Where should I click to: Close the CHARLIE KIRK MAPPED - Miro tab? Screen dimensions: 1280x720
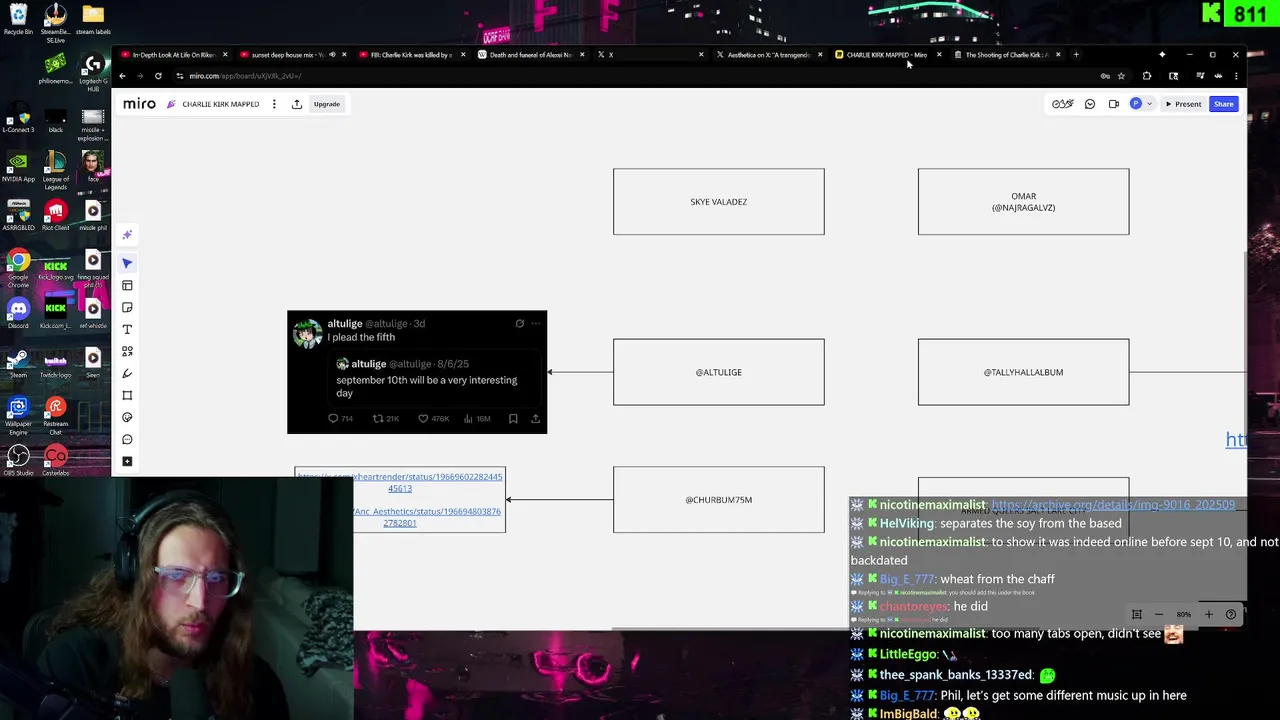click(x=939, y=55)
